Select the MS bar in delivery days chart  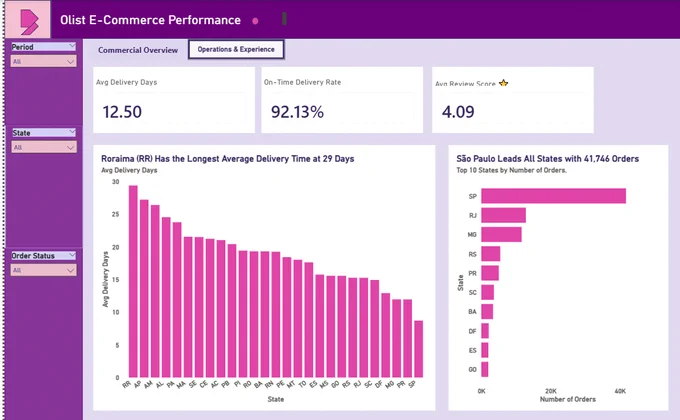(x=331, y=327)
